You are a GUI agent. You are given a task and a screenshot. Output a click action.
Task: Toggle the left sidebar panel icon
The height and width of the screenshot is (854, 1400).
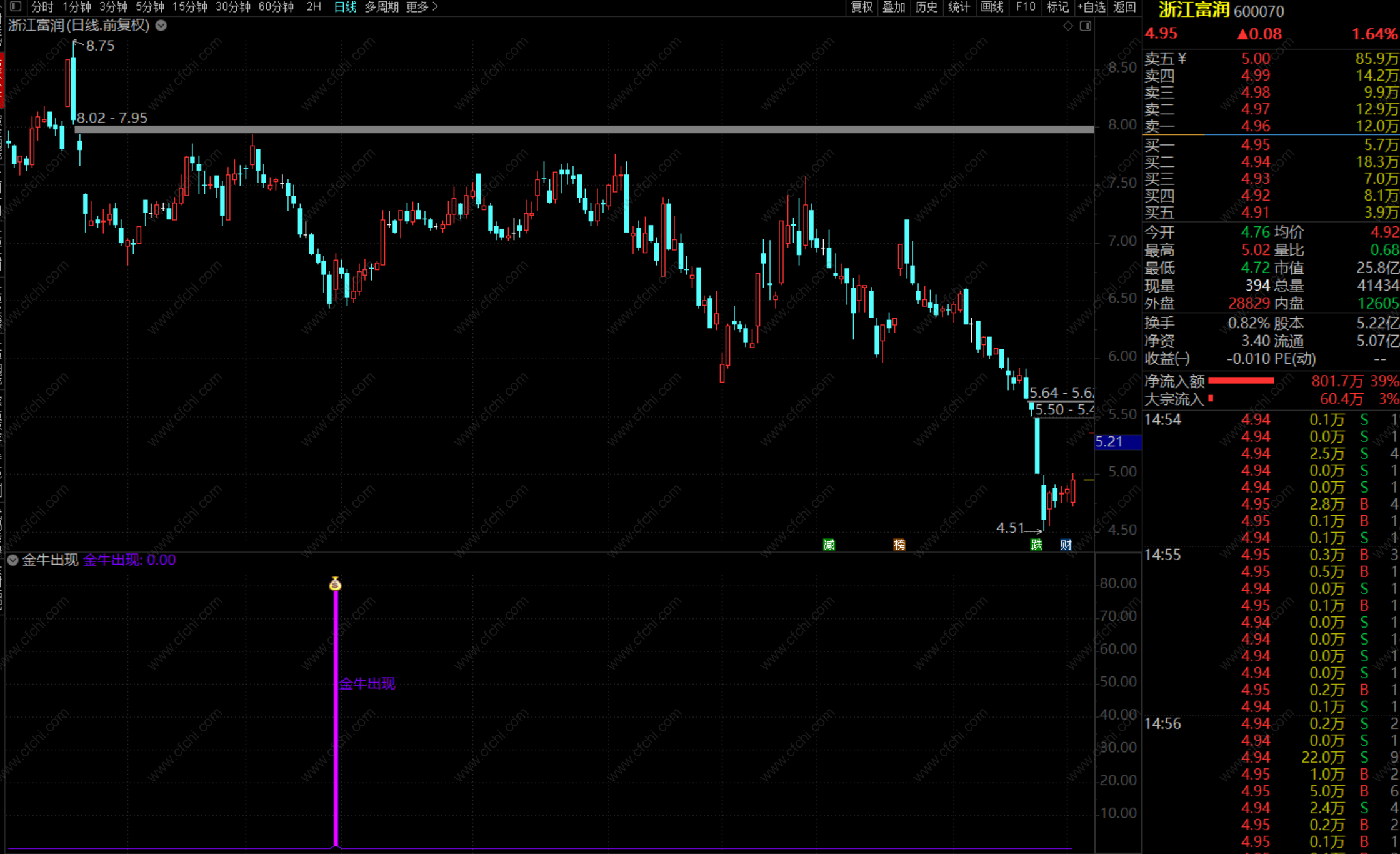(16, 7)
